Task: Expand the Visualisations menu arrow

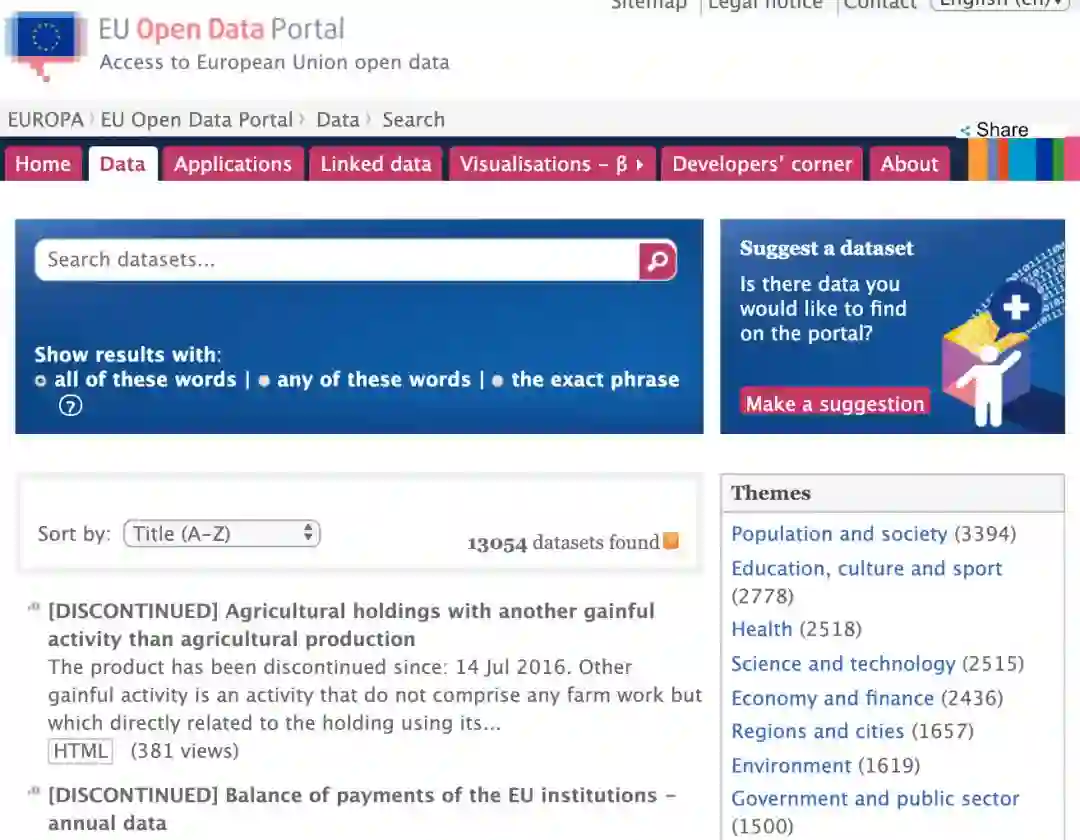Action: (x=640, y=164)
